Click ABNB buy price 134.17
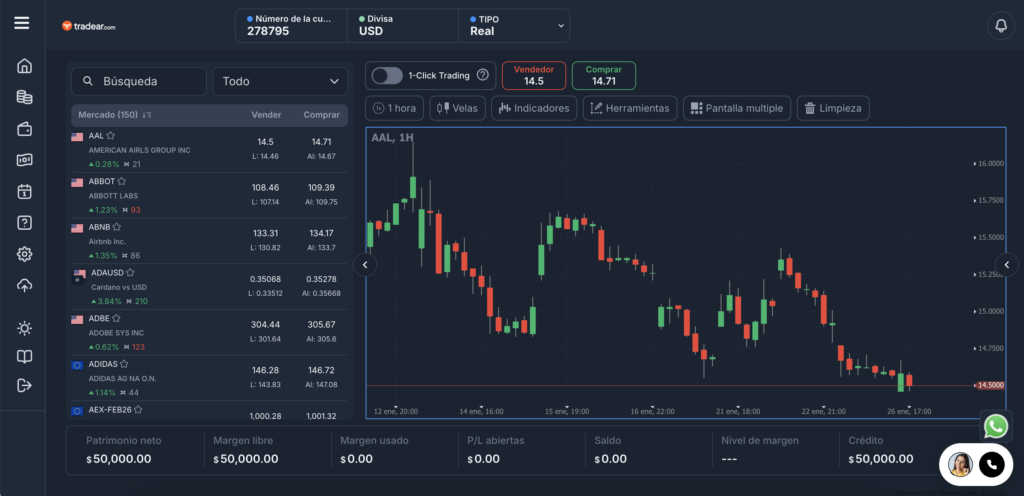The width and height of the screenshot is (1024, 496). pyautogui.click(x=321, y=233)
